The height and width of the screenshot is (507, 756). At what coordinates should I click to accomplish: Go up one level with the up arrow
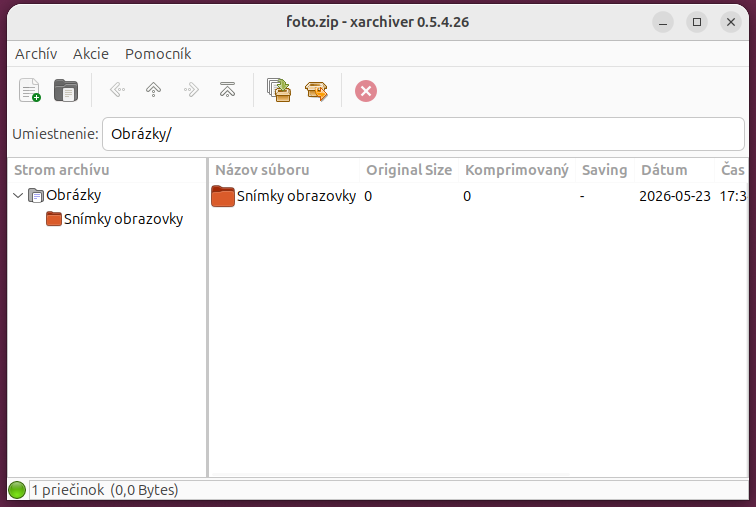coord(153,90)
